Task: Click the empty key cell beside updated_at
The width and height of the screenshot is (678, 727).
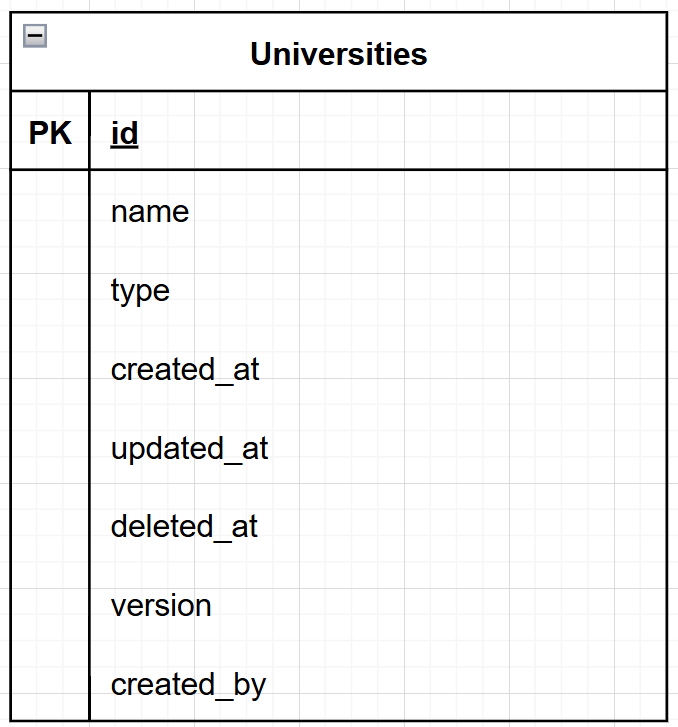Action: (x=50, y=448)
